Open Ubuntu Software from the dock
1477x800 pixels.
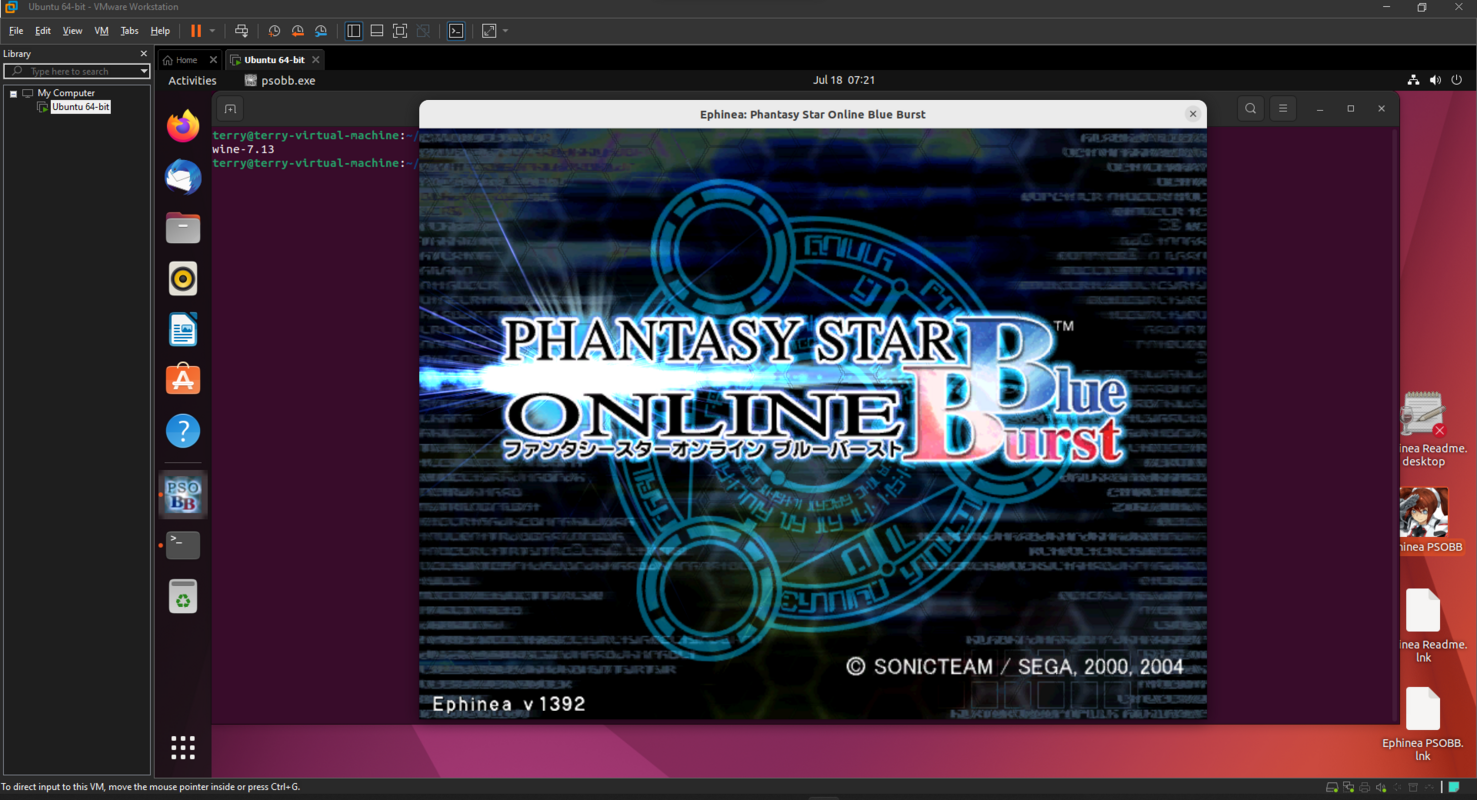tap(183, 380)
